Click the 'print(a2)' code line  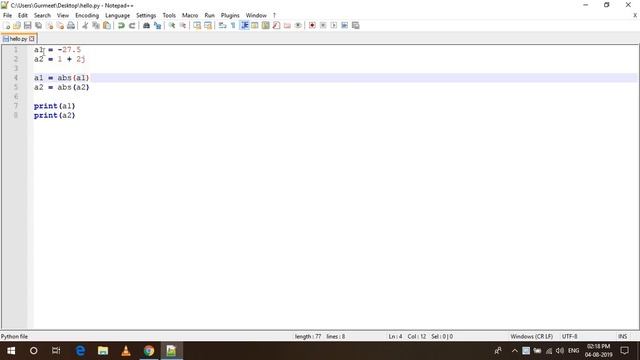(x=55, y=115)
